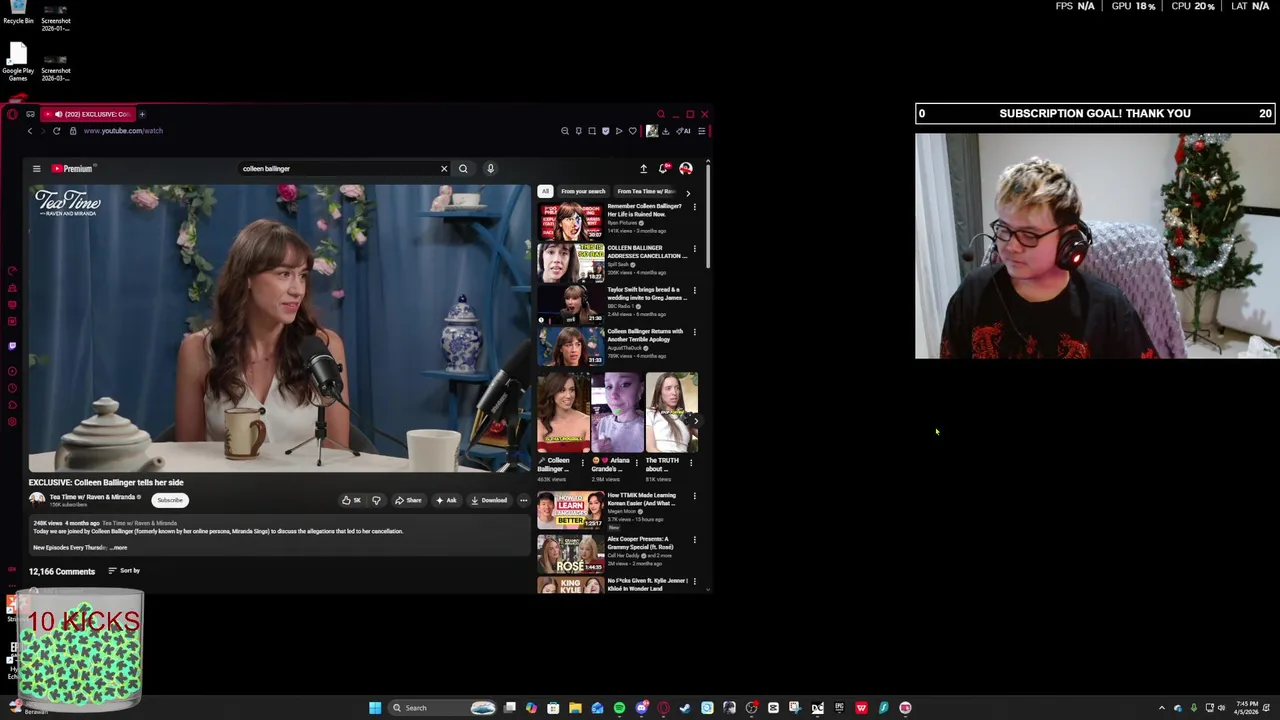
Task: Select the 'From your search' chip
Action: tap(583, 191)
